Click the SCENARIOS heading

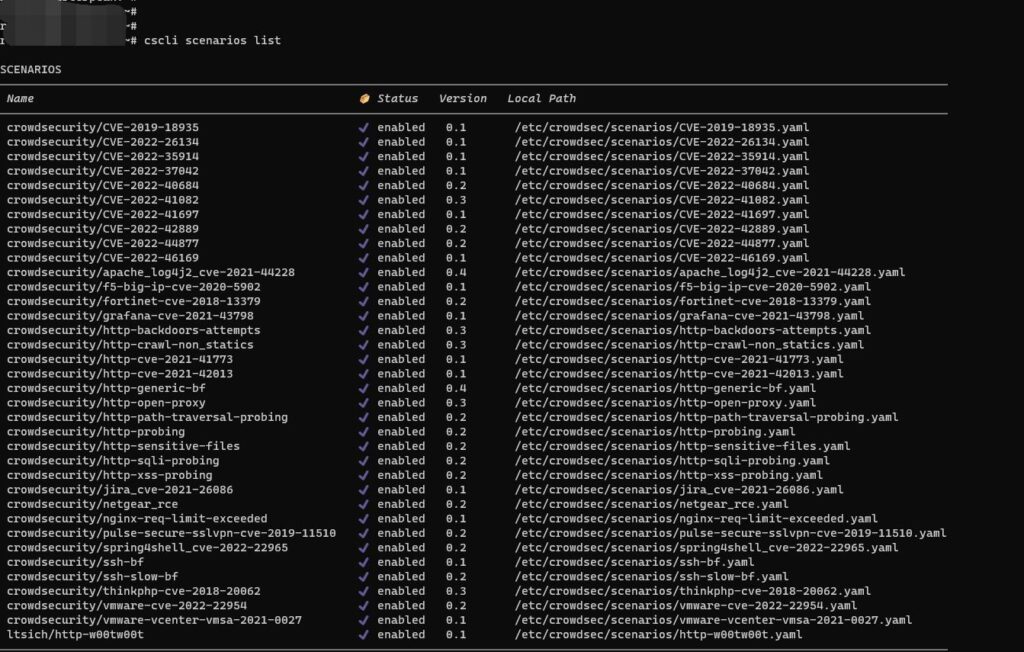click(x=31, y=69)
